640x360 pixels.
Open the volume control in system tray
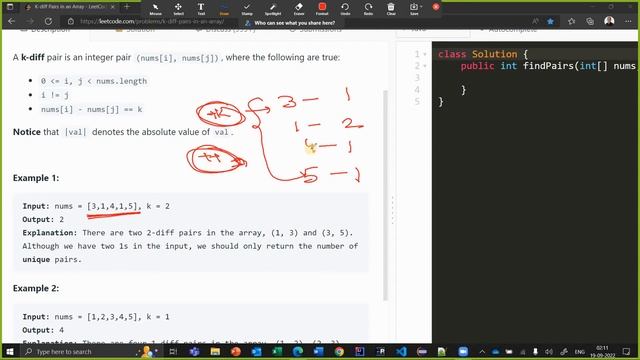549,351
